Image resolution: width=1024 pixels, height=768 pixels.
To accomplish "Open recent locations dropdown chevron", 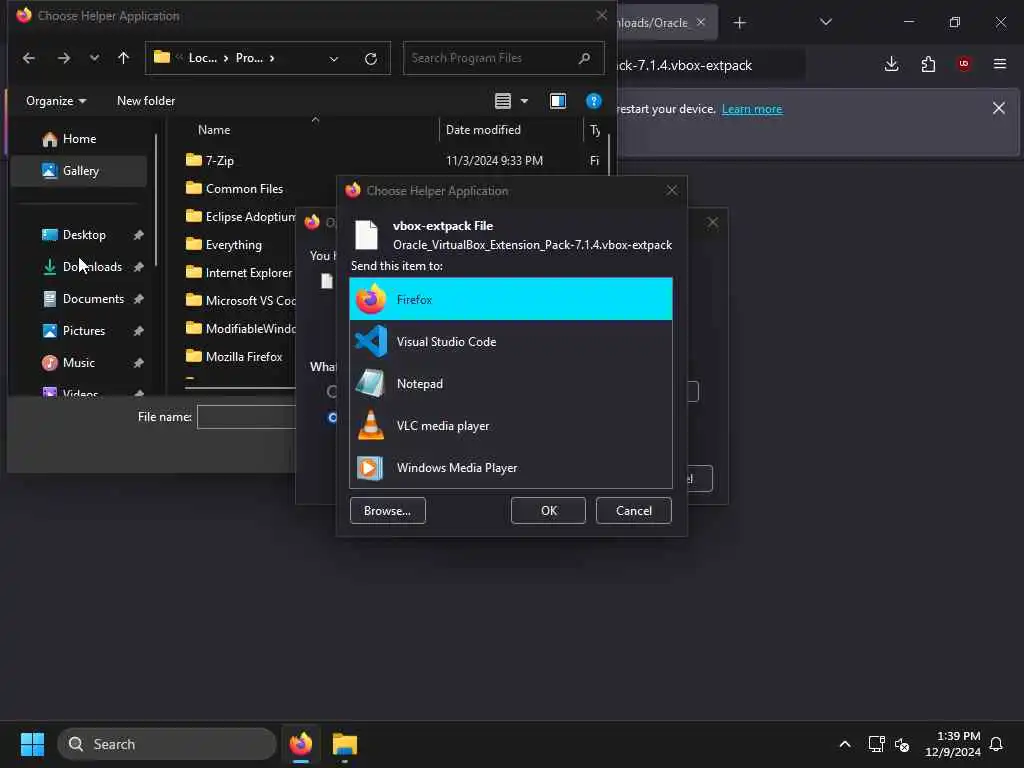I will [x=95, y=58].
